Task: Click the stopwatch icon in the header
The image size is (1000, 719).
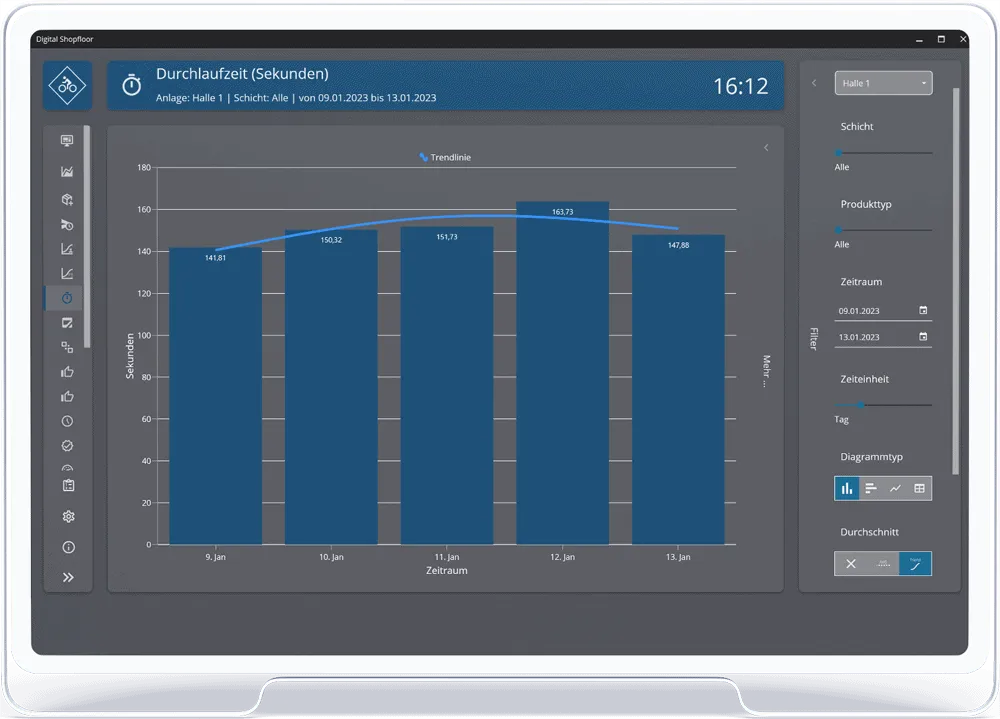Action: (131, 85)
